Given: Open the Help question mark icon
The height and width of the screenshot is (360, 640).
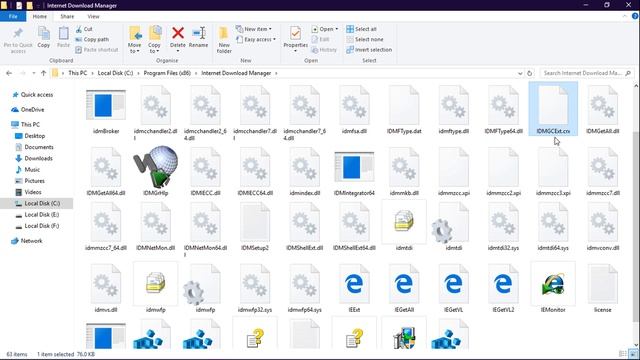Looking at the screenshot, I should [635, 16].
